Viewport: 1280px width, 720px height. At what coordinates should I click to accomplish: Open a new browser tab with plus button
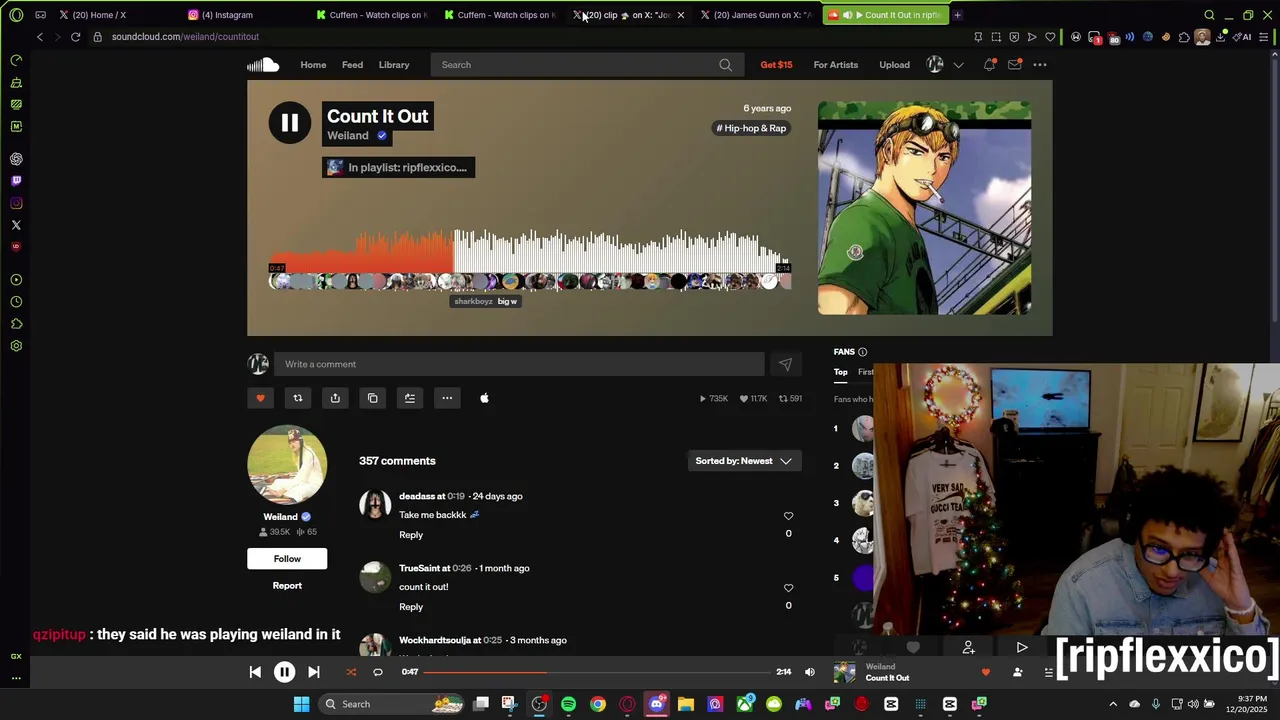957,15
